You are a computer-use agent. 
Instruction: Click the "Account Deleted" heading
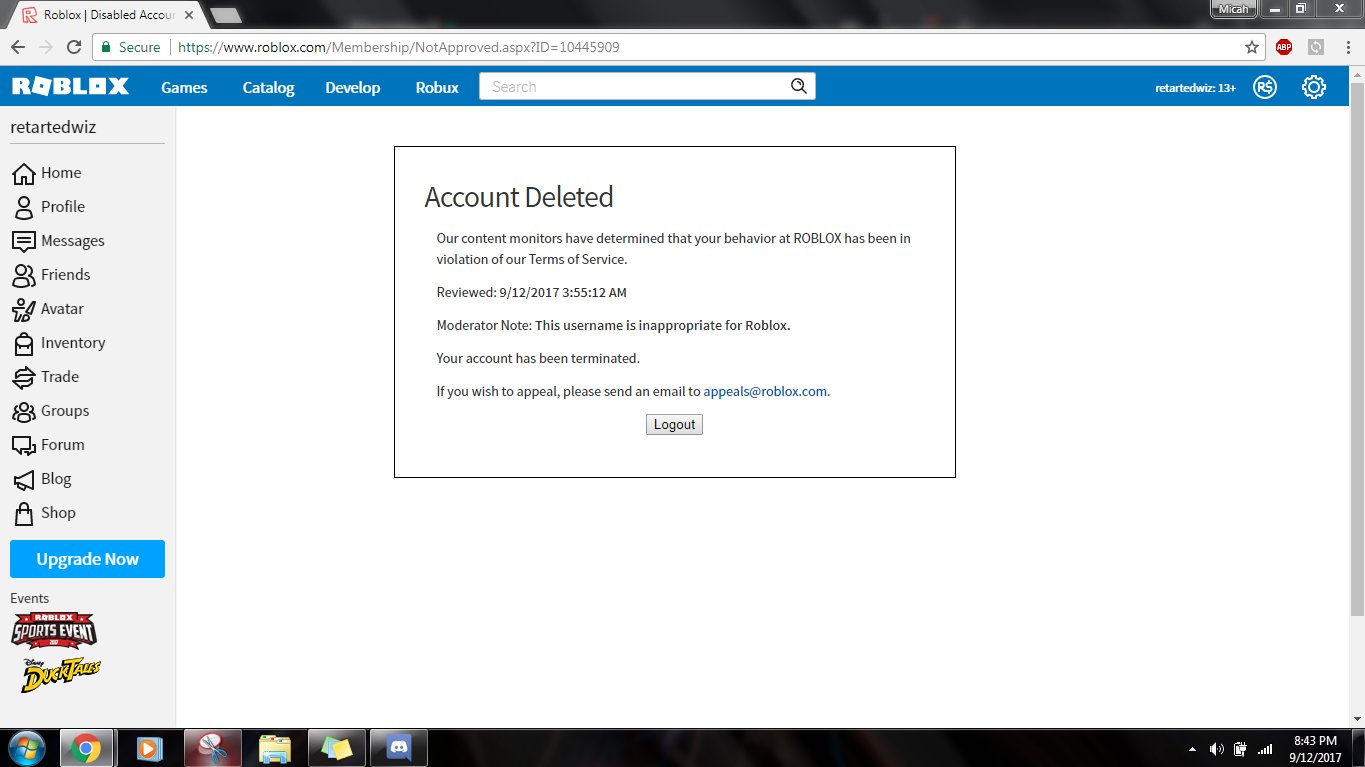pyautogui.click(x=519, y=197)
